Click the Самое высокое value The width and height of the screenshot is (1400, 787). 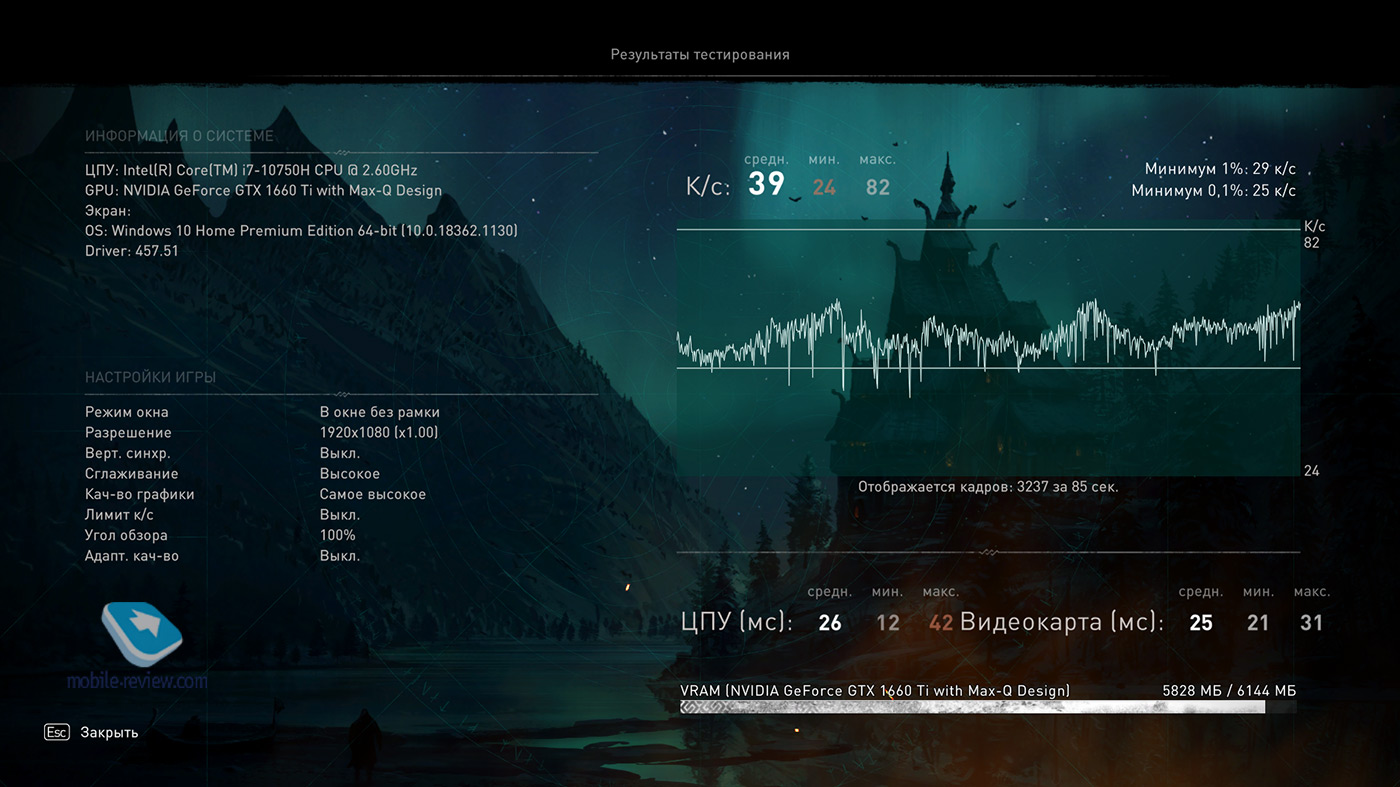[373, 494]
